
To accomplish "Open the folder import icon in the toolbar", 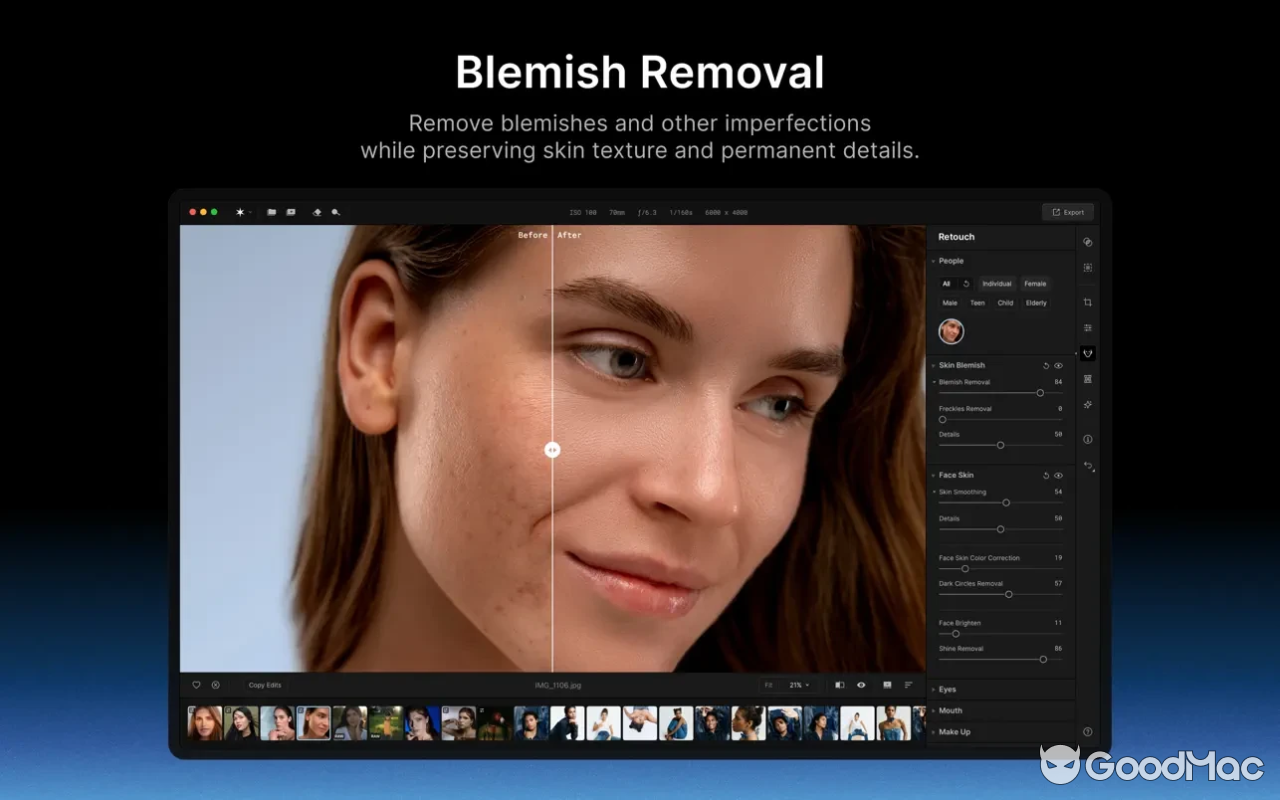I will pyautogui.click(x=272, y=212).
